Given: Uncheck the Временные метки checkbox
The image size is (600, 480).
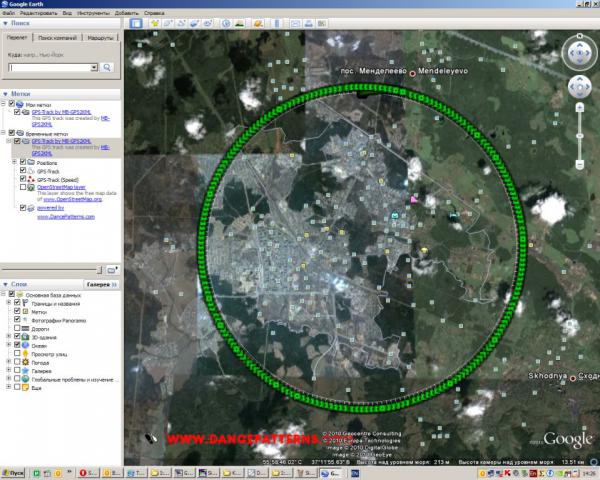Looking at the screenshot, I should click(11, 133).
